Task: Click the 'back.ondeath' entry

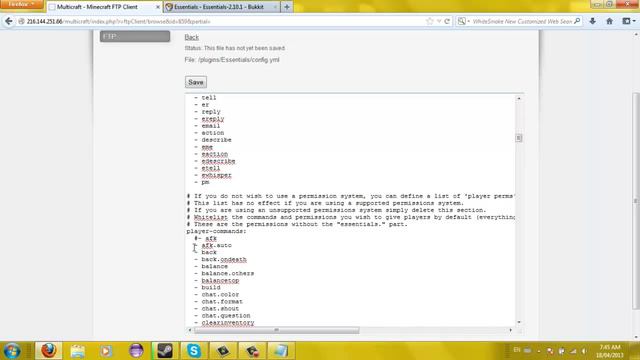Action: 224,260
